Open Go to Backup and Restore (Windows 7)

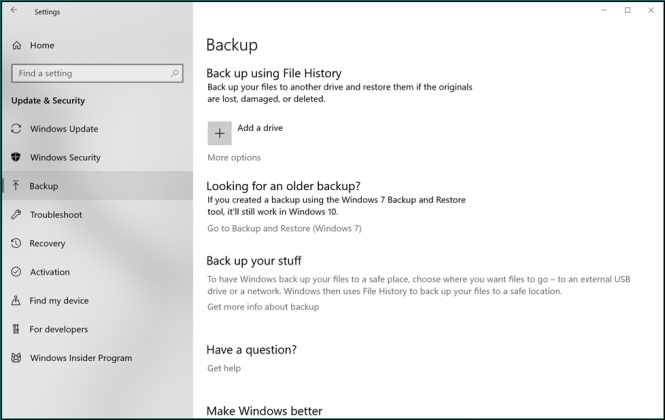click(284, 228)
